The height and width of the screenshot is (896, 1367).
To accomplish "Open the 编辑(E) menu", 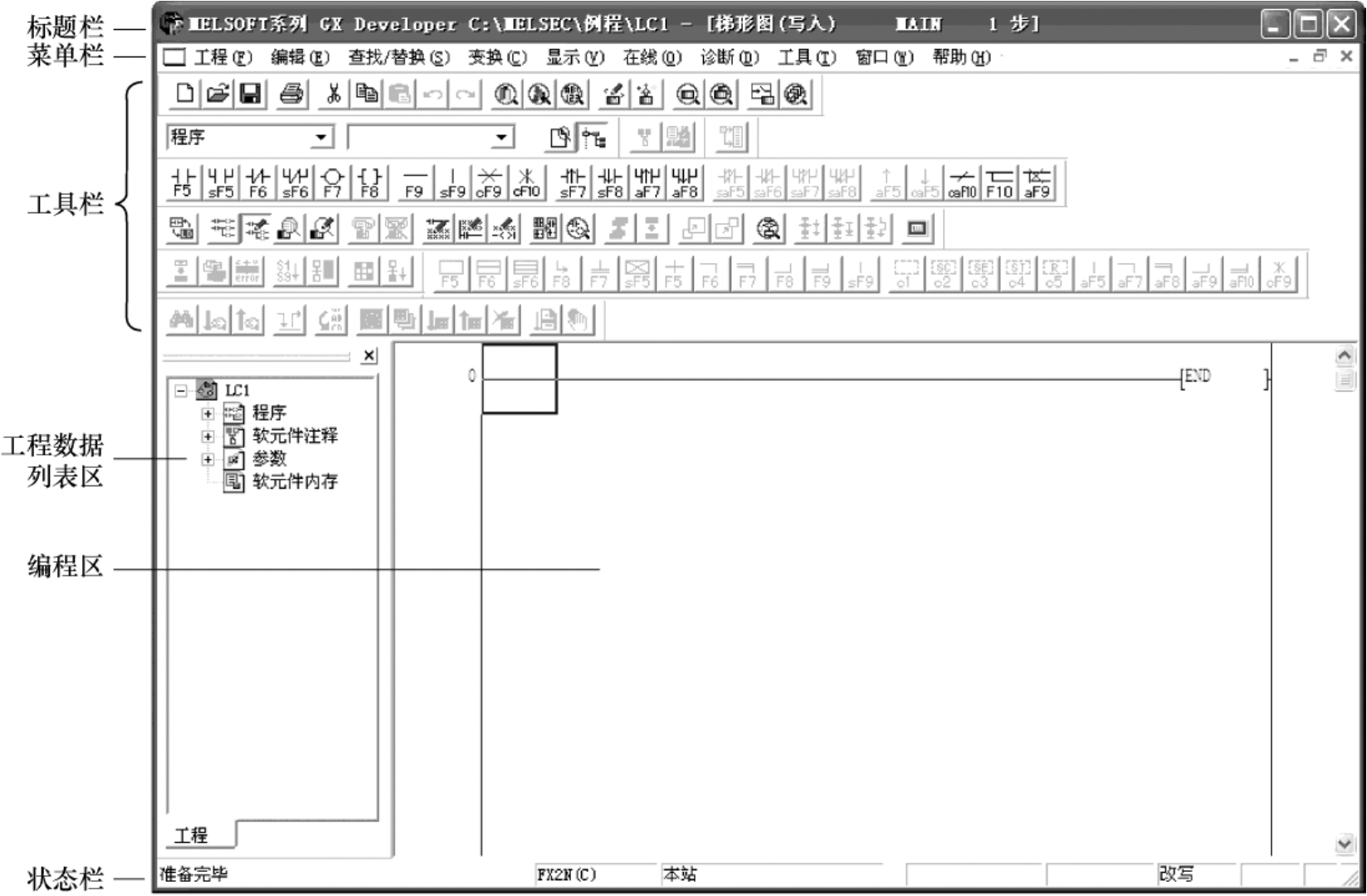I will tap(300, 57).
